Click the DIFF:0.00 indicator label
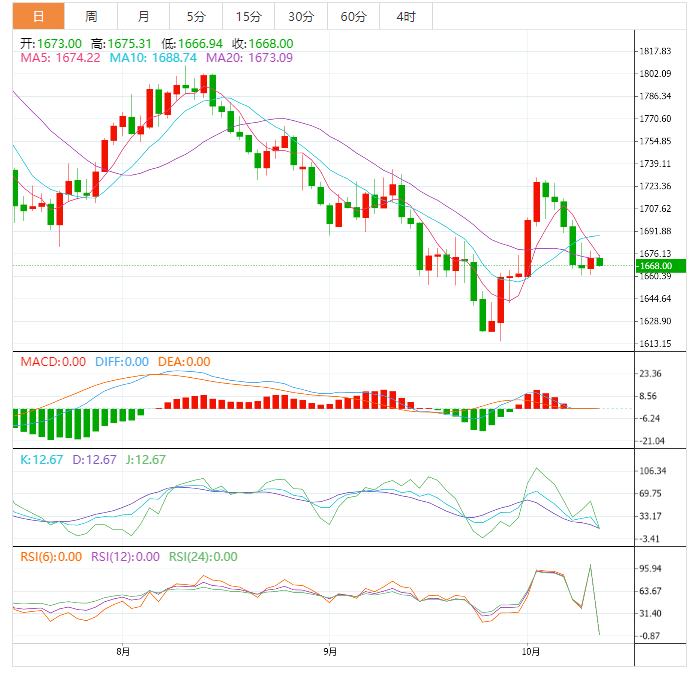 click(x=122, y=361)
